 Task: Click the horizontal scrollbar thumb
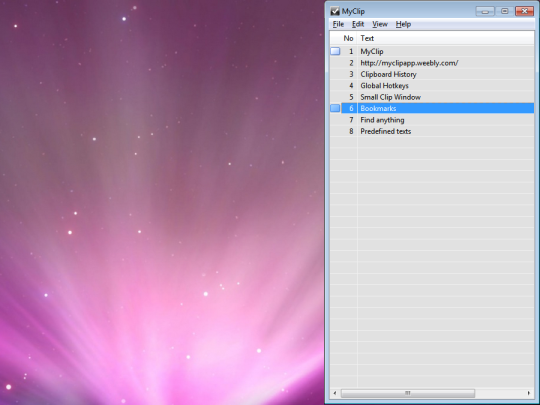408,393
